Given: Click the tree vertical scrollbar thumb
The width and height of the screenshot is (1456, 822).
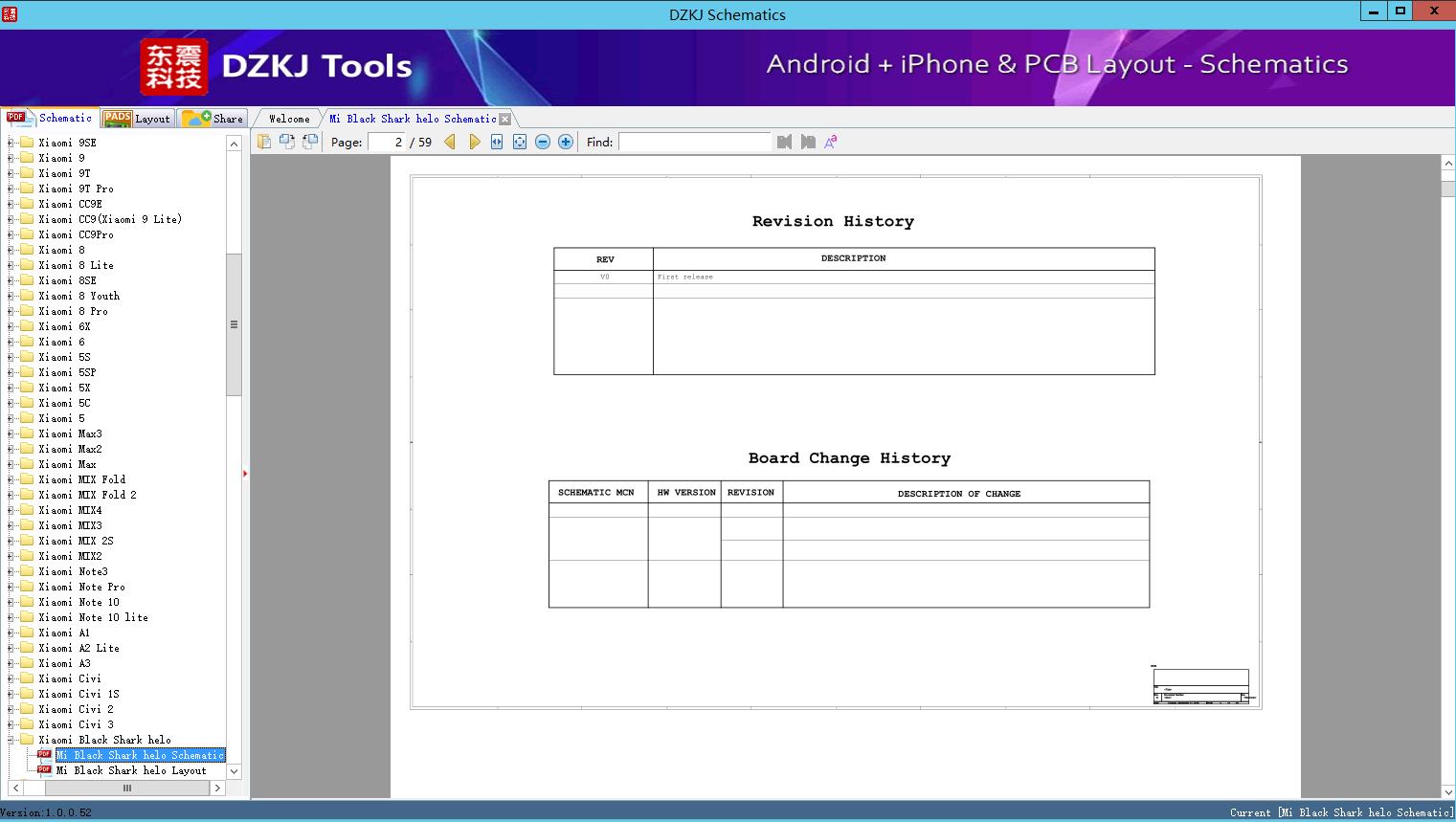Looking at the screenshot, I should (x=234, y=324).
